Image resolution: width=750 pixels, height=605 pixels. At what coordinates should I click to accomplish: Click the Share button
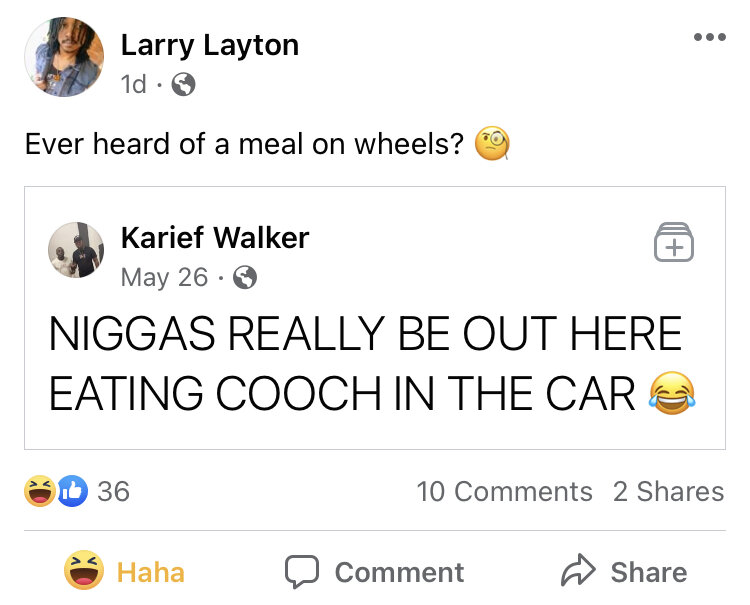(624, 571)
